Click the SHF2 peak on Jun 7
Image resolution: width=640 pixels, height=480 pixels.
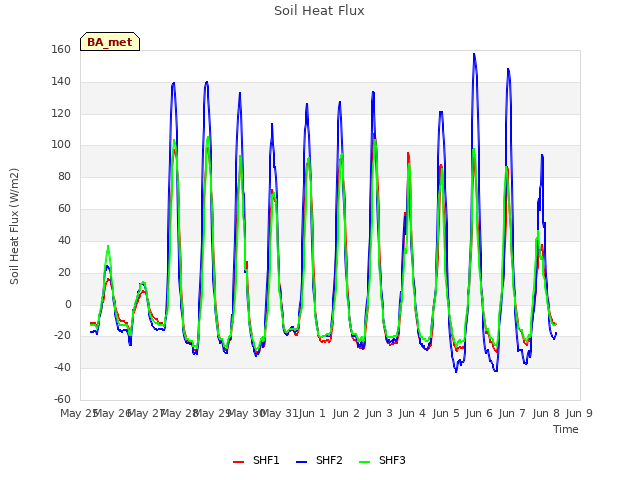508,69
